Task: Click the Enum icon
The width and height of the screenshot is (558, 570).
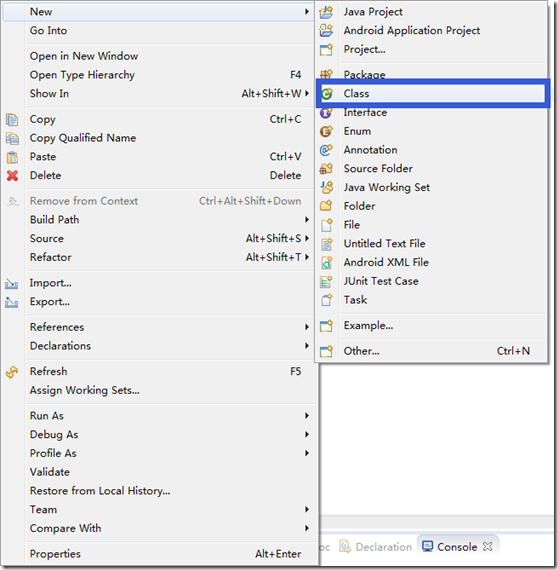Action: coord(326,131)
